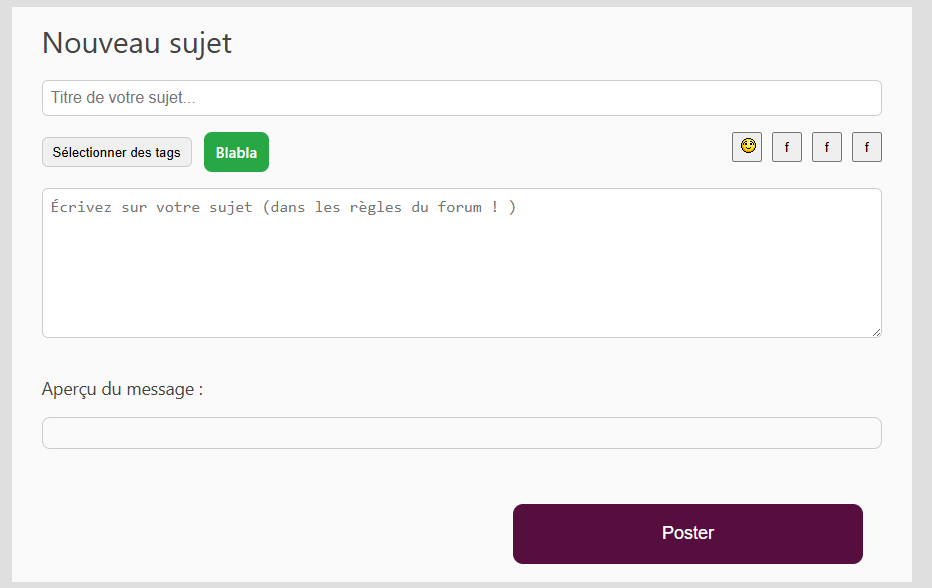Click the first "f" button beside the smiley

click(x=787, y=147)
